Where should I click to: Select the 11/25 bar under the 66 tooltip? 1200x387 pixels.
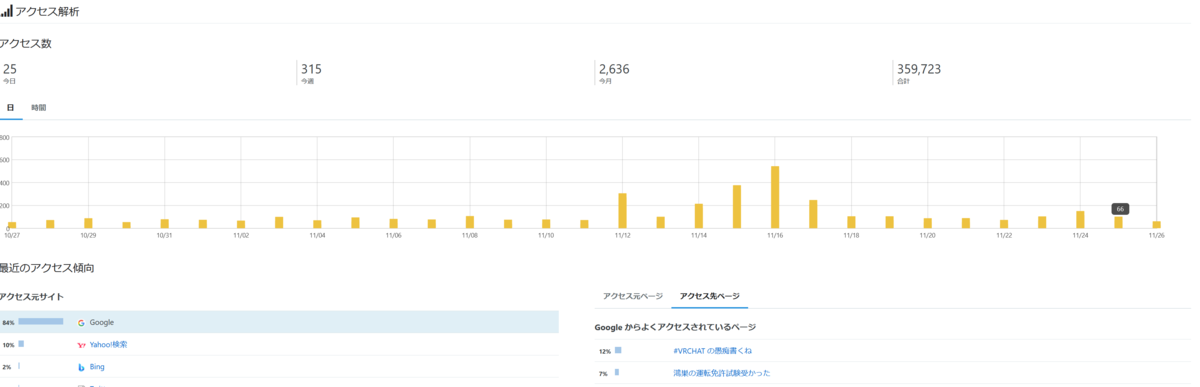pyautogui.click(x=1119, y=223)
